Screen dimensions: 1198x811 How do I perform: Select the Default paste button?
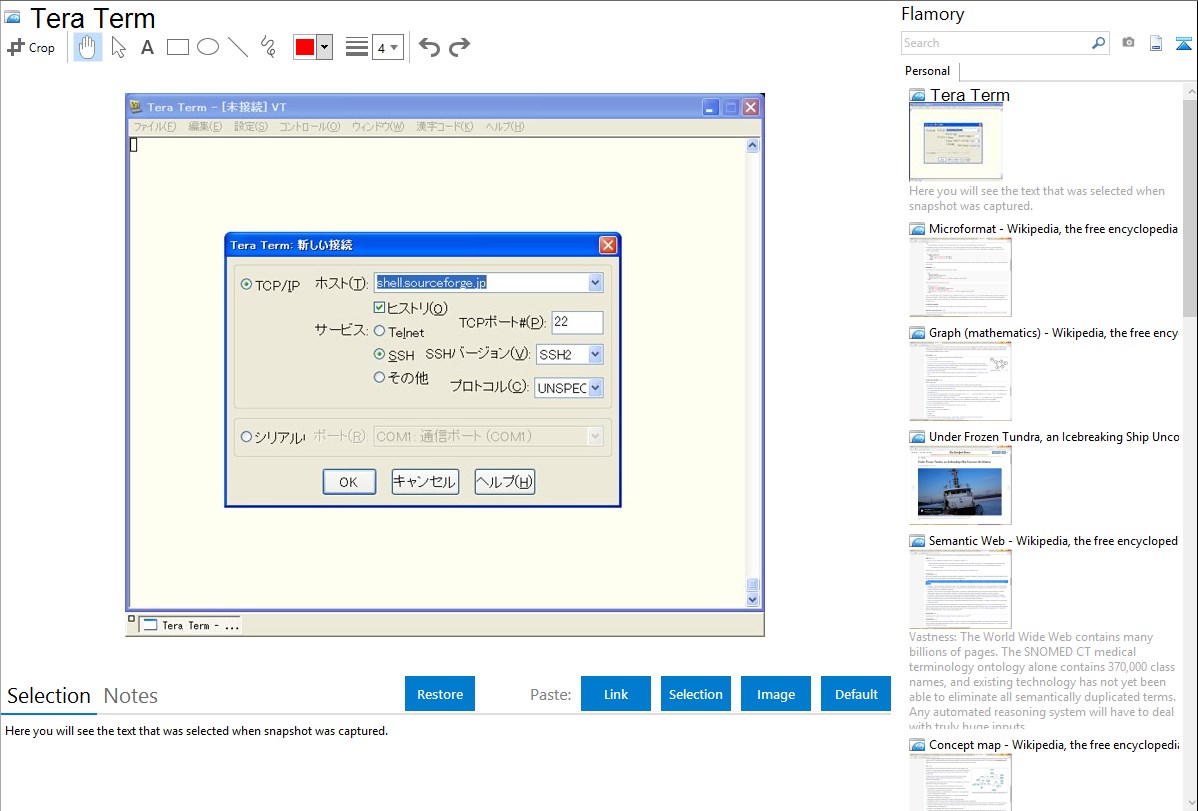[x=856, y=694]
